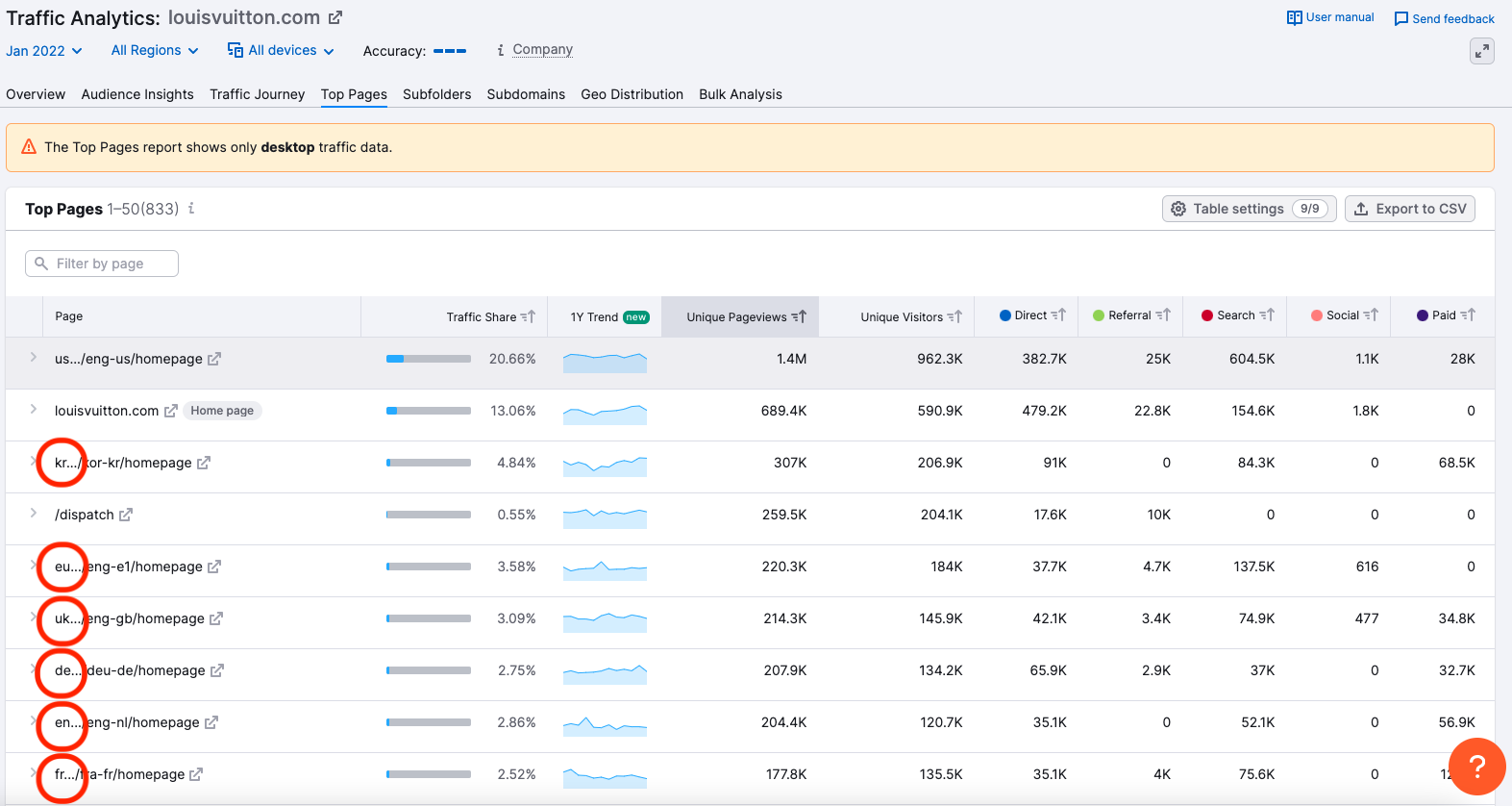The width and height of the screenshot is (1512, 806).
Task: Click the 259.5K pageviews cell
Action: (x=784, y=515)
